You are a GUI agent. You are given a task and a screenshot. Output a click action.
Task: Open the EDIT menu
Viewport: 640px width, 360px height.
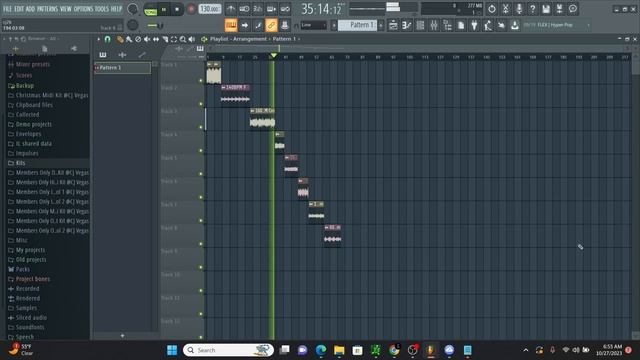(x=19, y=9)
